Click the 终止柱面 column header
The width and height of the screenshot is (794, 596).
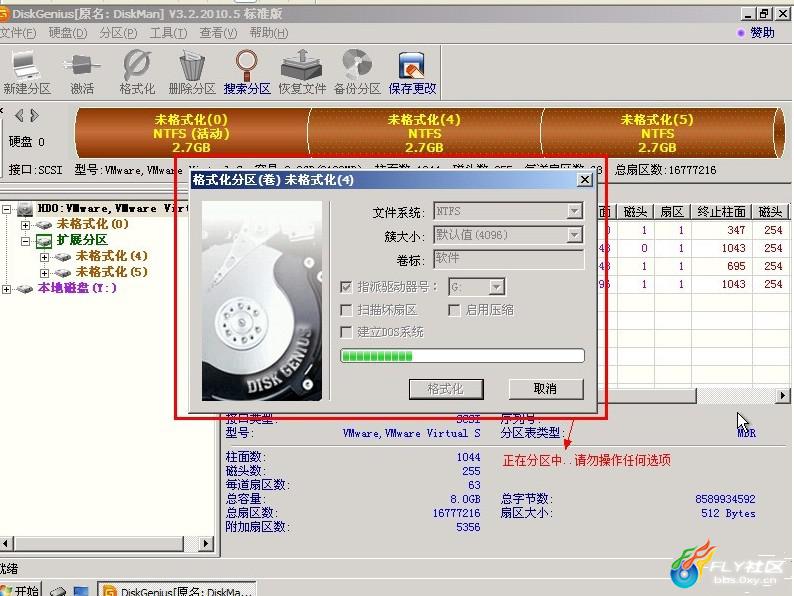coord(721,212)
